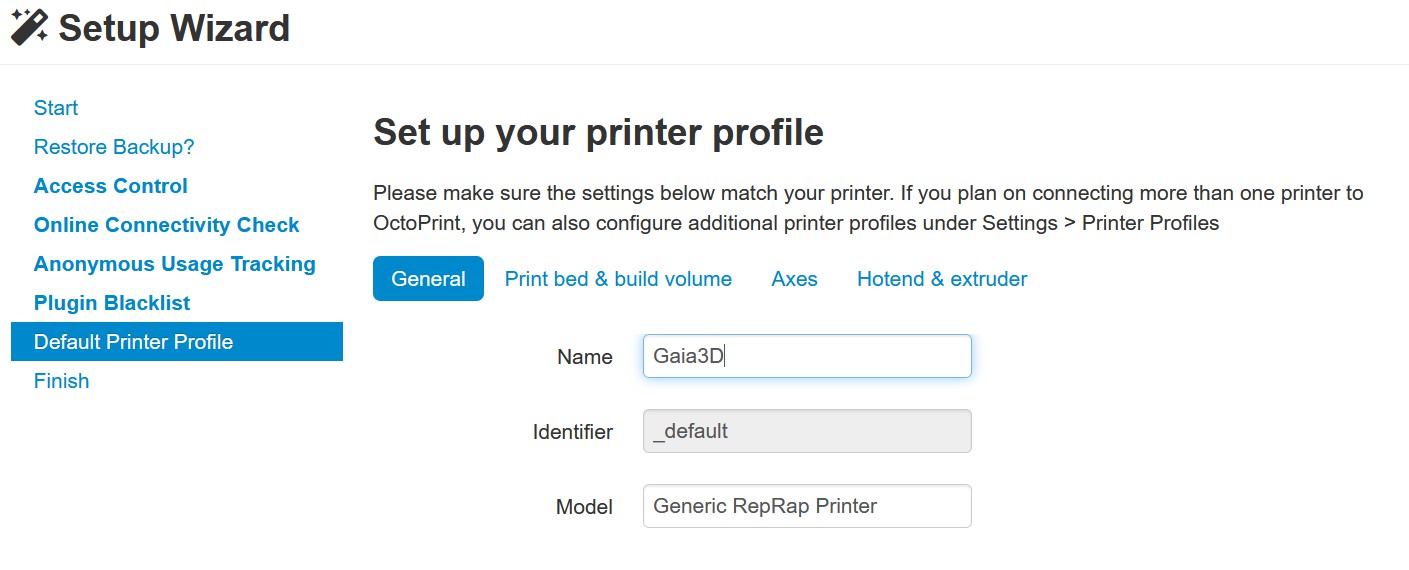Viewport: 1409px width, 570px height.
Task: Focus the Name field containing Gaia3D
Action: [x=807, y=356]
